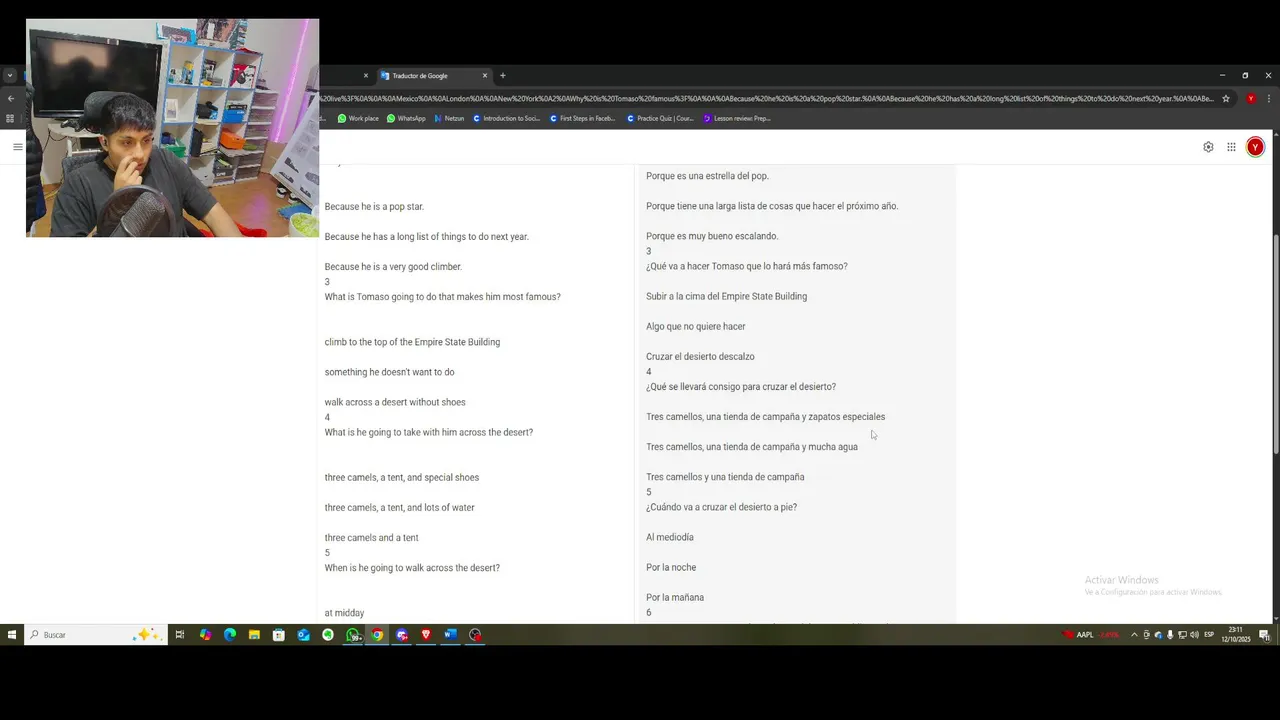Click the microphone tray icon
1280x720 pixels.
point(1170,635)
